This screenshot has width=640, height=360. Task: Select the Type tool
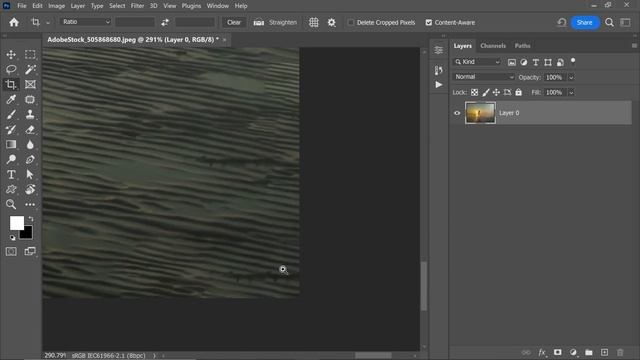(x=11, y=175)
